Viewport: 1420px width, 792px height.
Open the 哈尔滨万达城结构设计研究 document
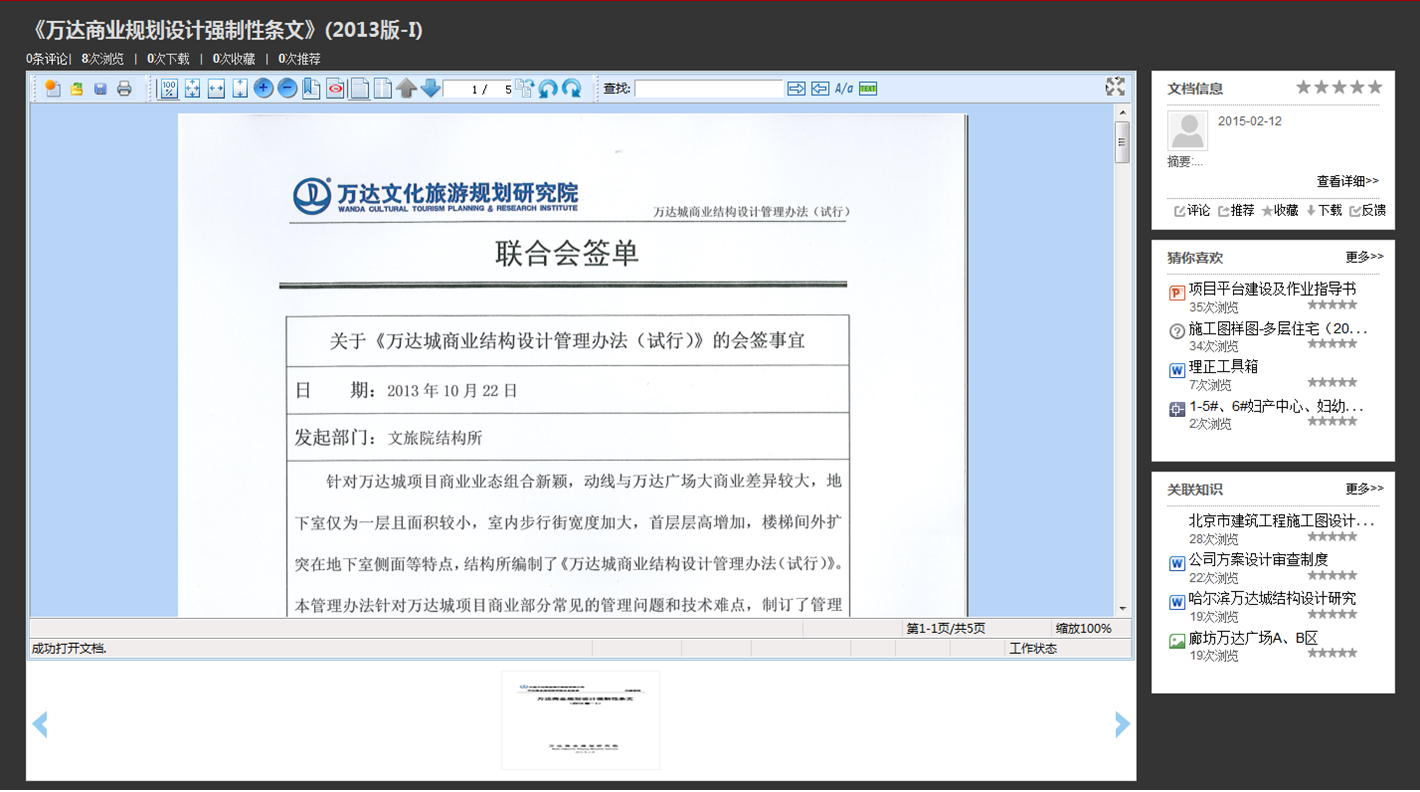pos(1272,599)
